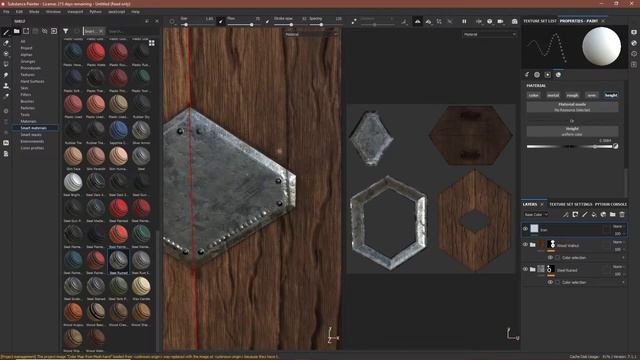The width and height of the screenshot is (640, 360).
Task: Toggle the height material channel
Action: point(611,95)
